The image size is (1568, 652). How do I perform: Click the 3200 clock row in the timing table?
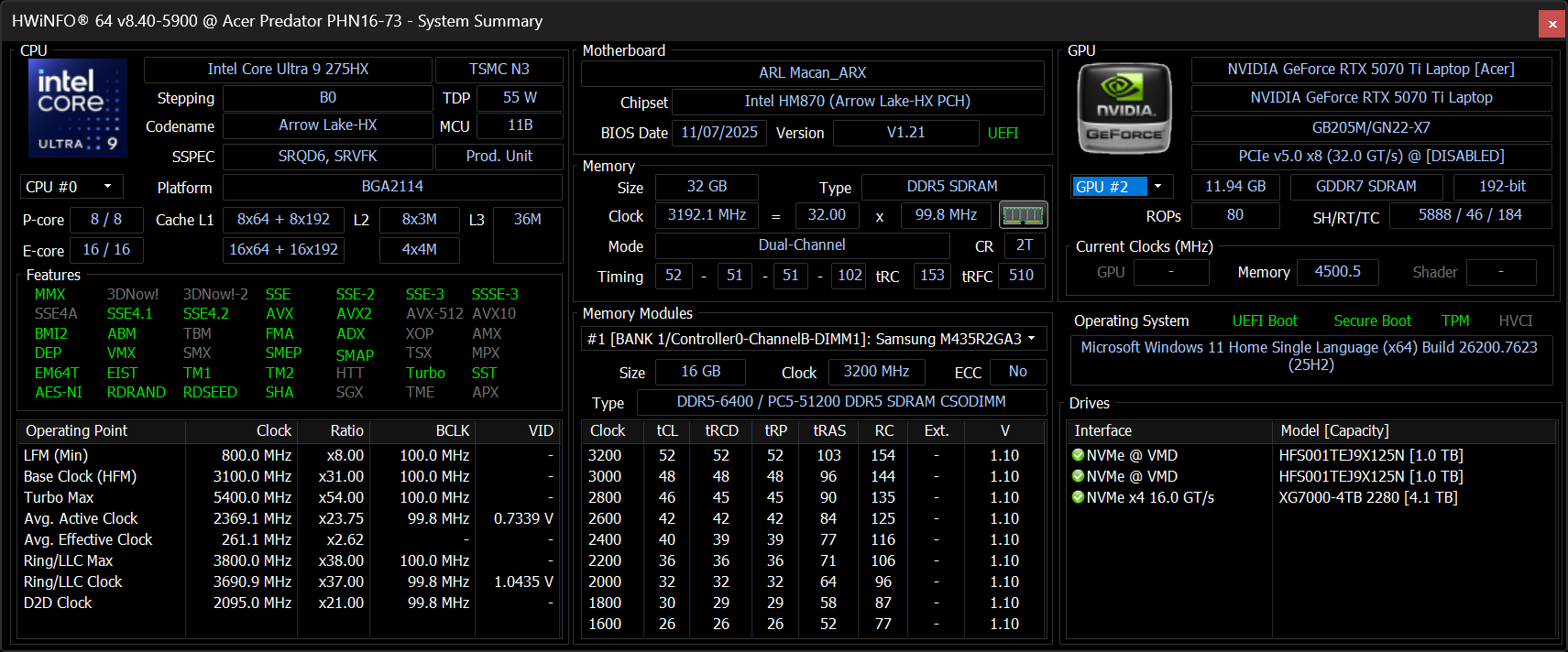813,455
